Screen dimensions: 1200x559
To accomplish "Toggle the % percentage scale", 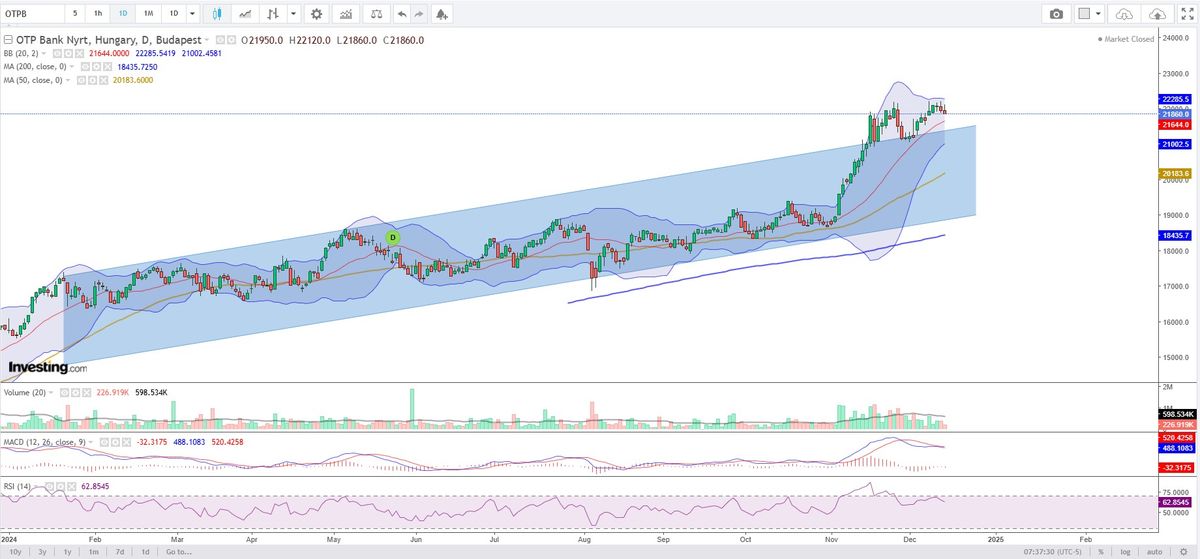I will (1101, 551).
